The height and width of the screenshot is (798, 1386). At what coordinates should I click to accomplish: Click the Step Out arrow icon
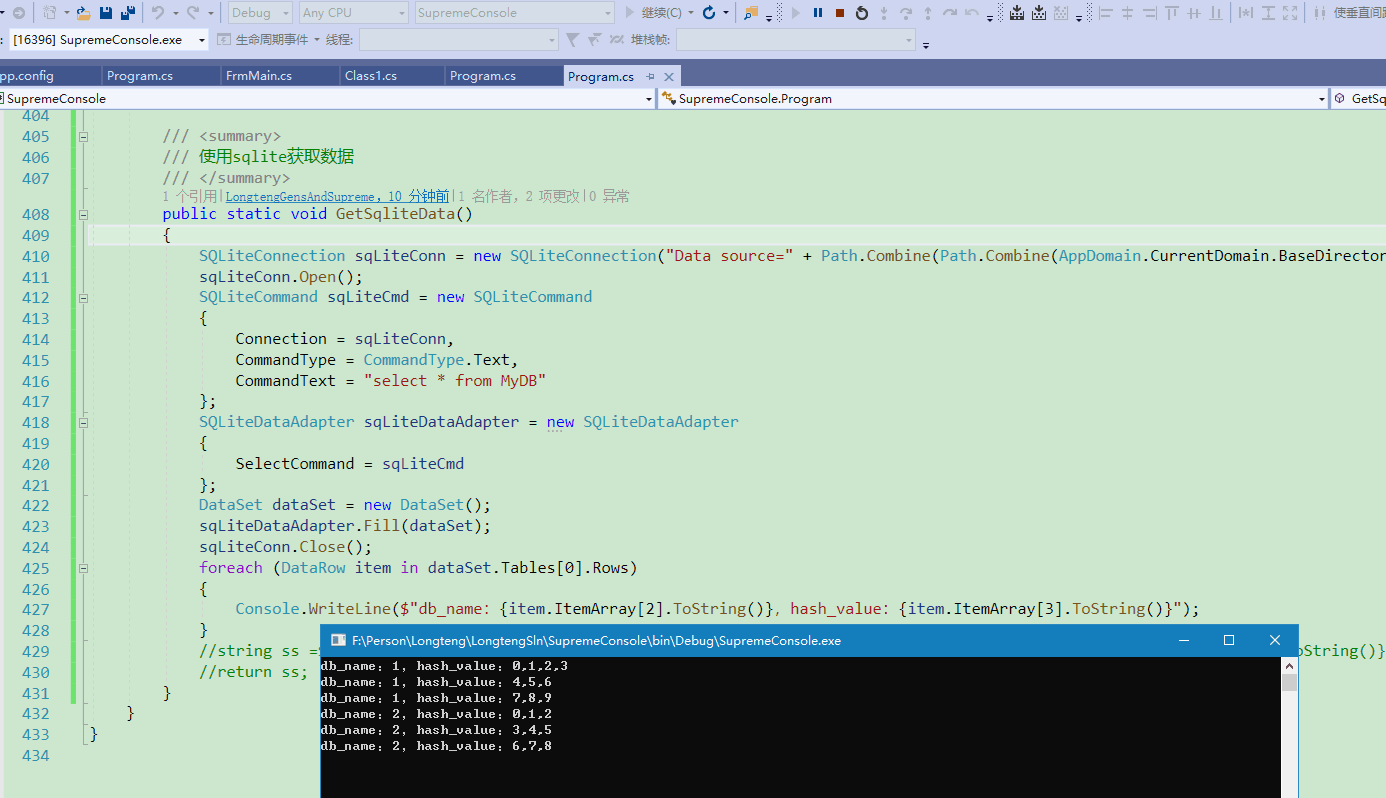point(928,13)
